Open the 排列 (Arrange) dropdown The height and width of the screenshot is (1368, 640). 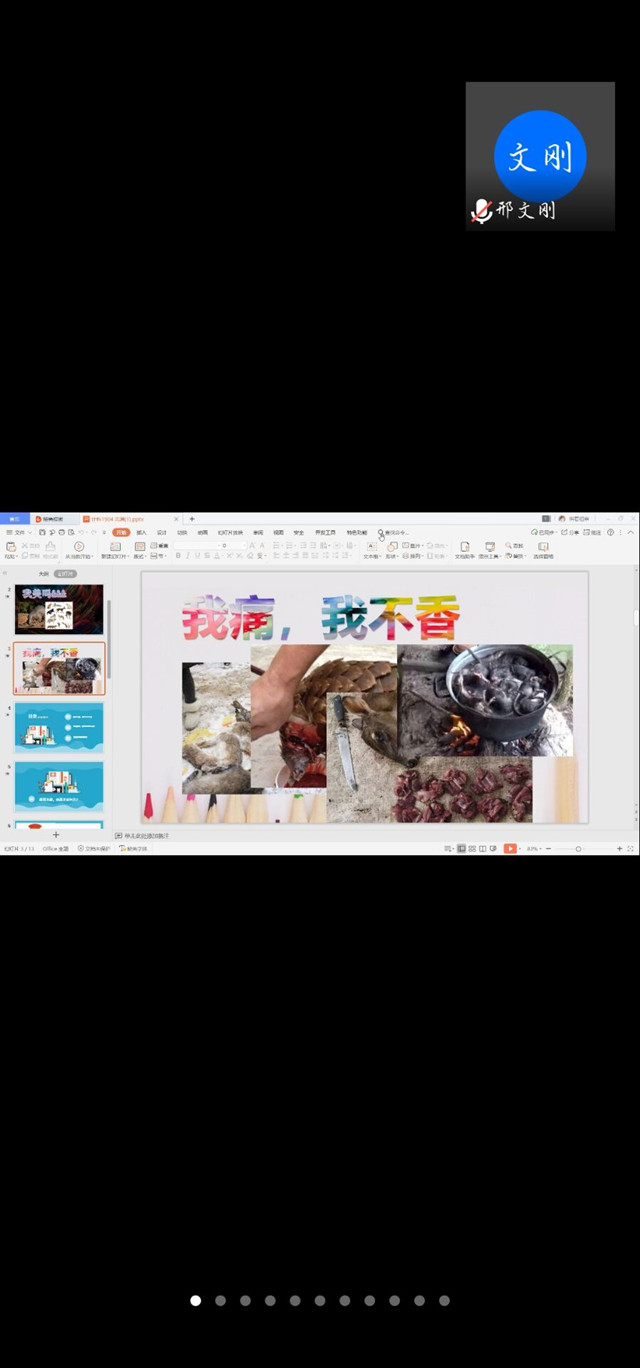(x=412, y=556)
